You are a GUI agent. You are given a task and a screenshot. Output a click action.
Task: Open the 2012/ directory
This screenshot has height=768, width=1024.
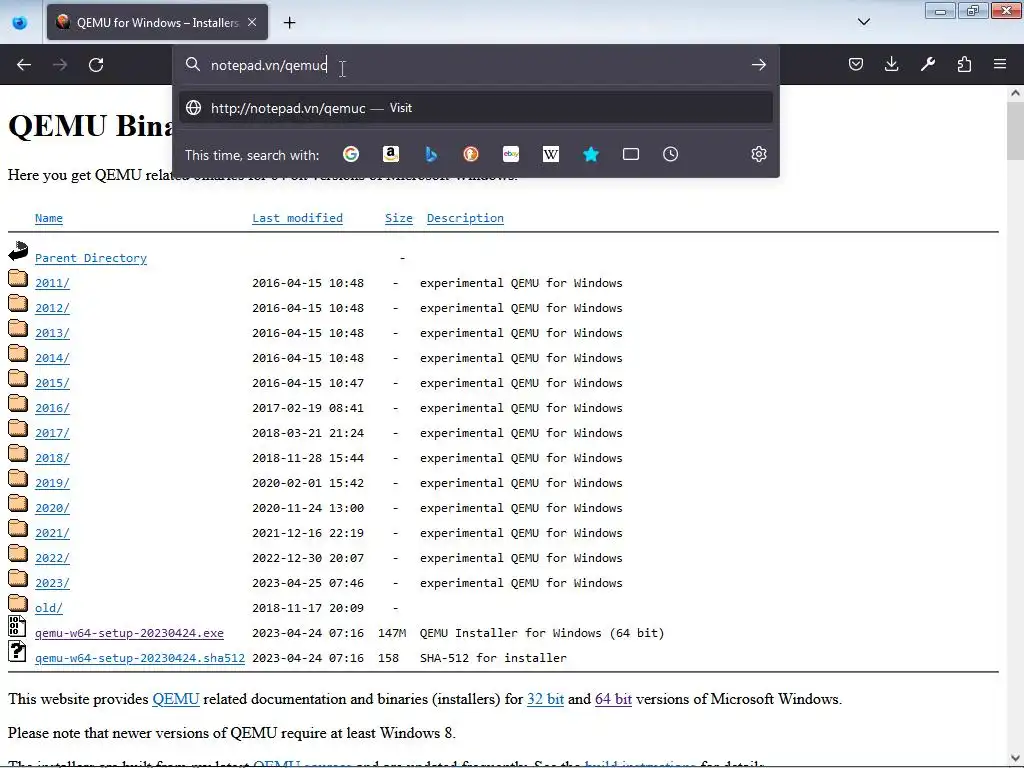pyautogui.click(x=52, y=308)
